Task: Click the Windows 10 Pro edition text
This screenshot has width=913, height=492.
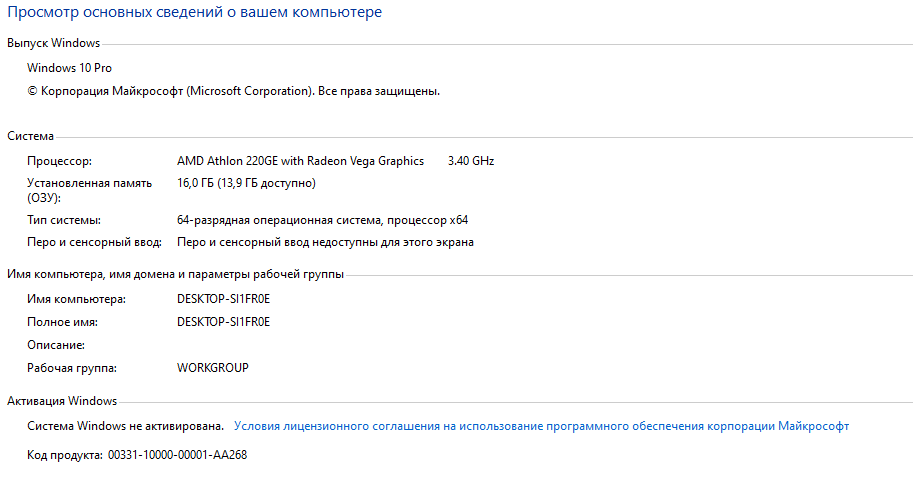Action: pos(69,68)
